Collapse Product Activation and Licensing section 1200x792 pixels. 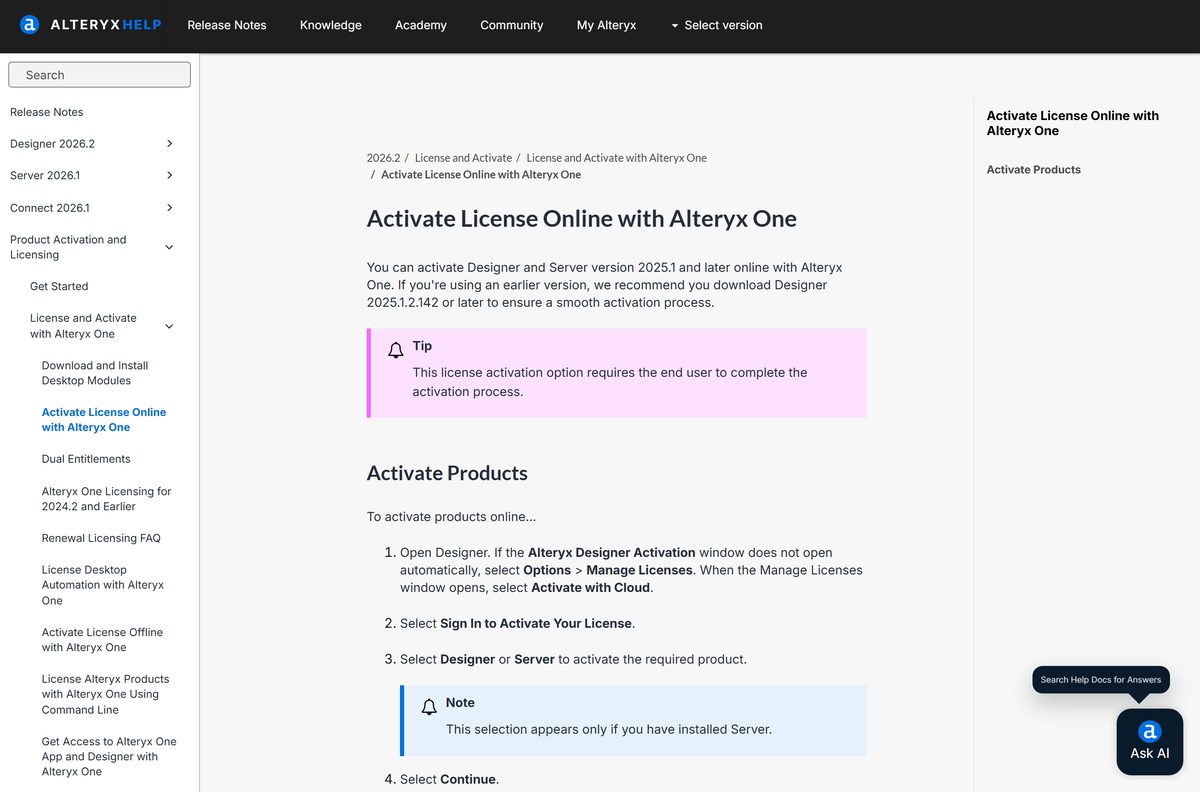169,247
